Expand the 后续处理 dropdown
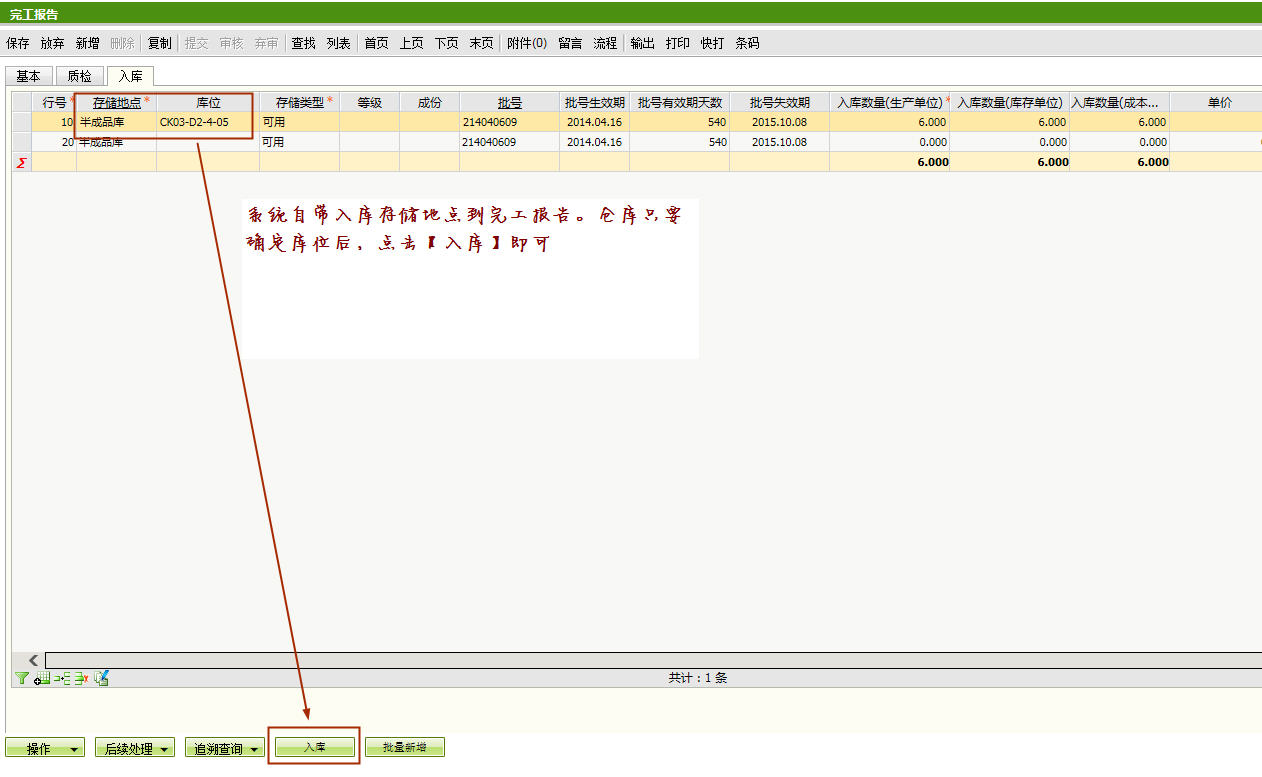 point(135,748)
